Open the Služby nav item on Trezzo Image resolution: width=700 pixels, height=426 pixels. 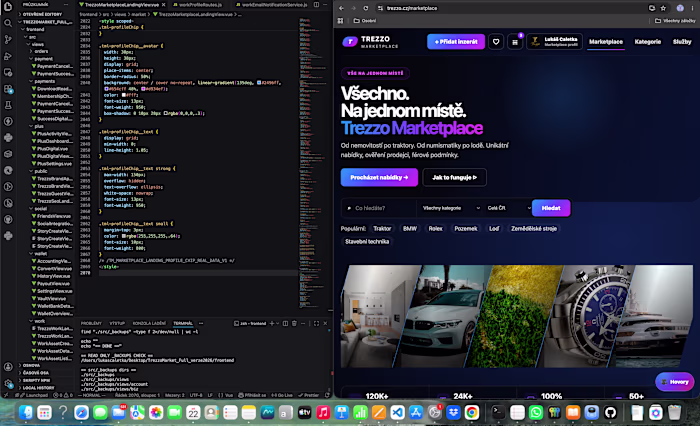tap(682, 42)
